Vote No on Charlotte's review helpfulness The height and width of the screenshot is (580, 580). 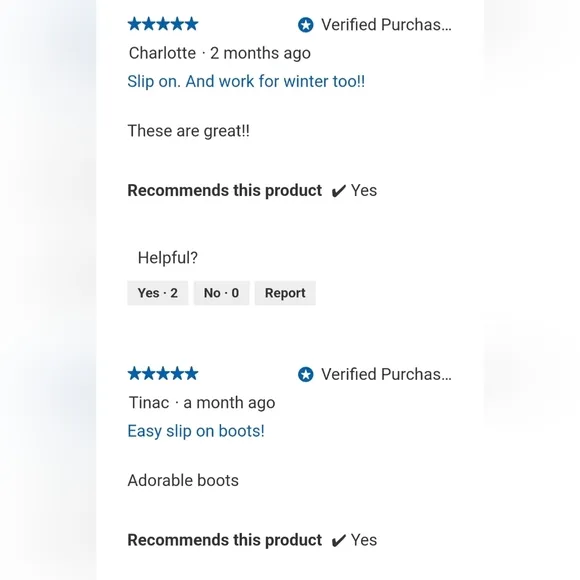(x=222, y=293)
